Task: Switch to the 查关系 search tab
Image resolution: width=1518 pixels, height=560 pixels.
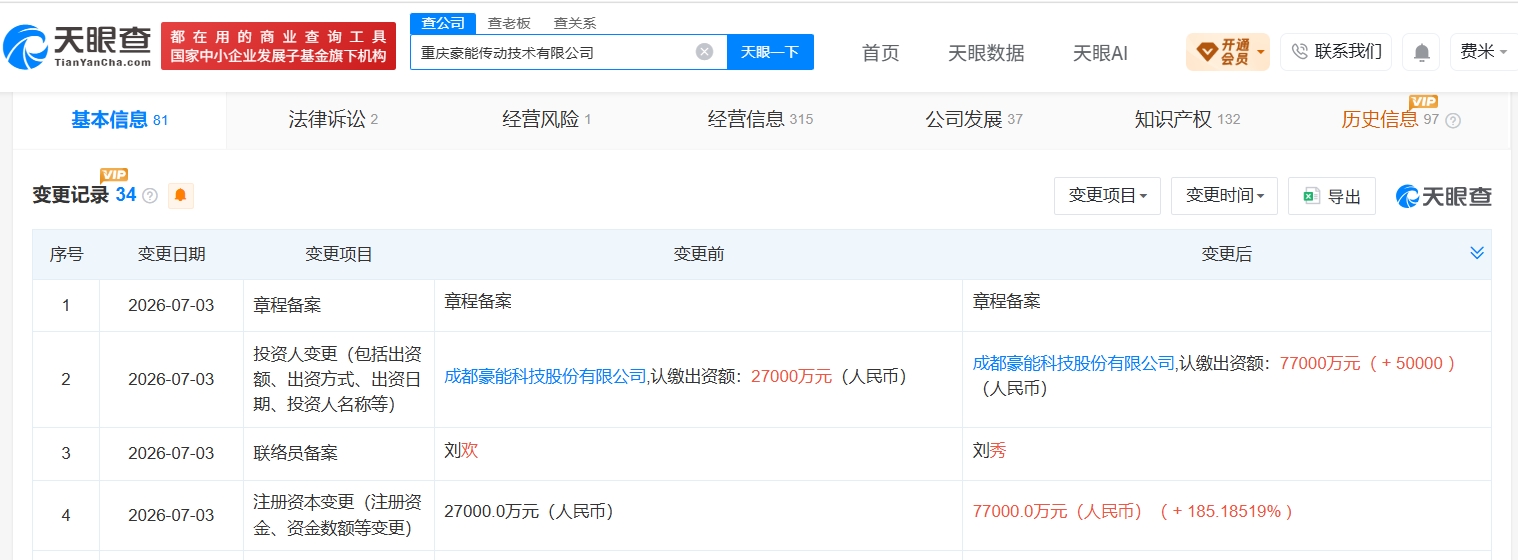Action: [575, 23]
